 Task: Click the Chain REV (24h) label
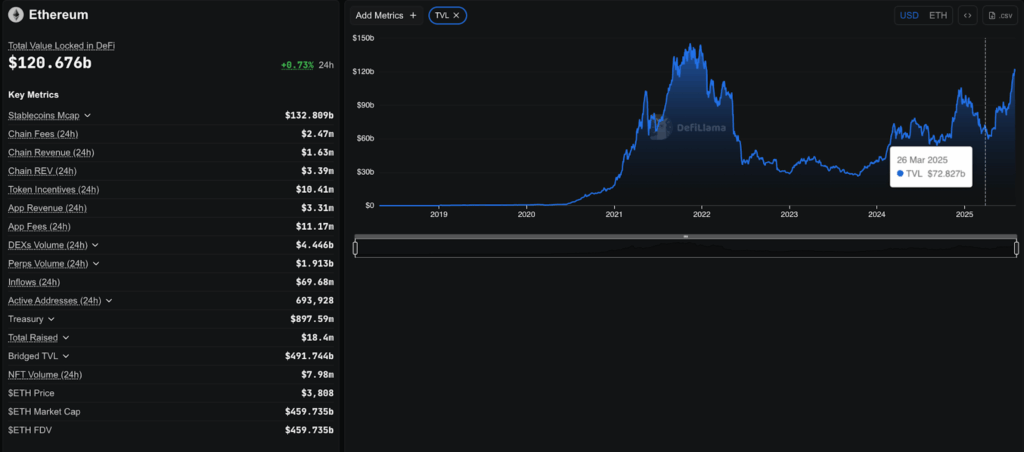(x=42, y=171)
